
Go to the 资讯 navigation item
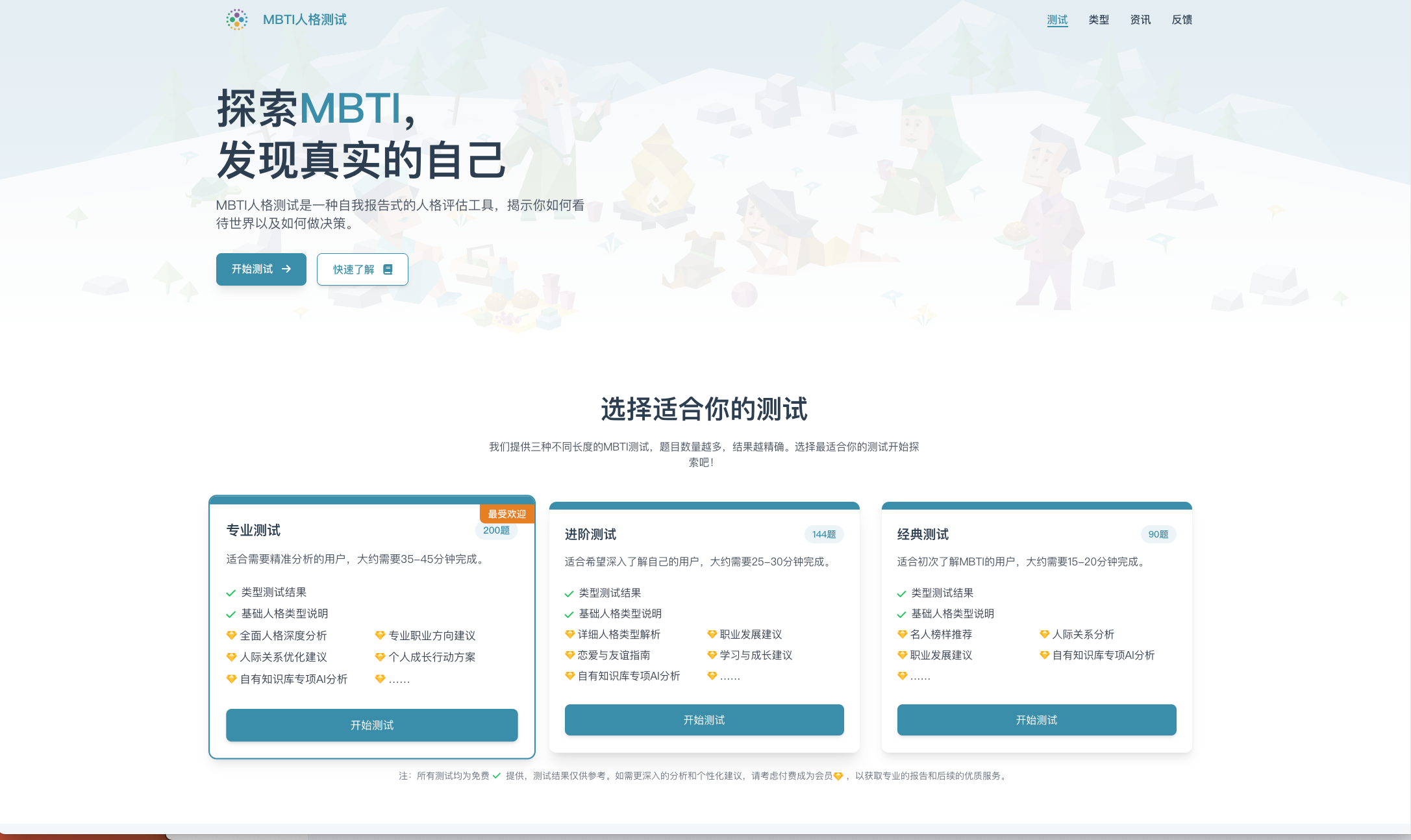[x=1140, y=19]
